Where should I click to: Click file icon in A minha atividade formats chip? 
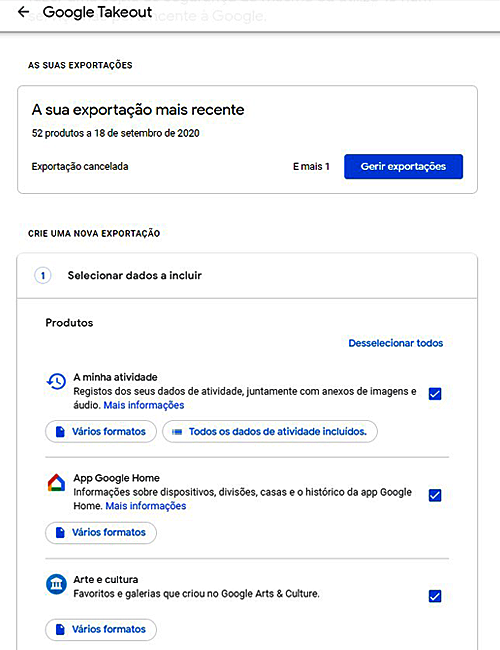tap(60, 432)
